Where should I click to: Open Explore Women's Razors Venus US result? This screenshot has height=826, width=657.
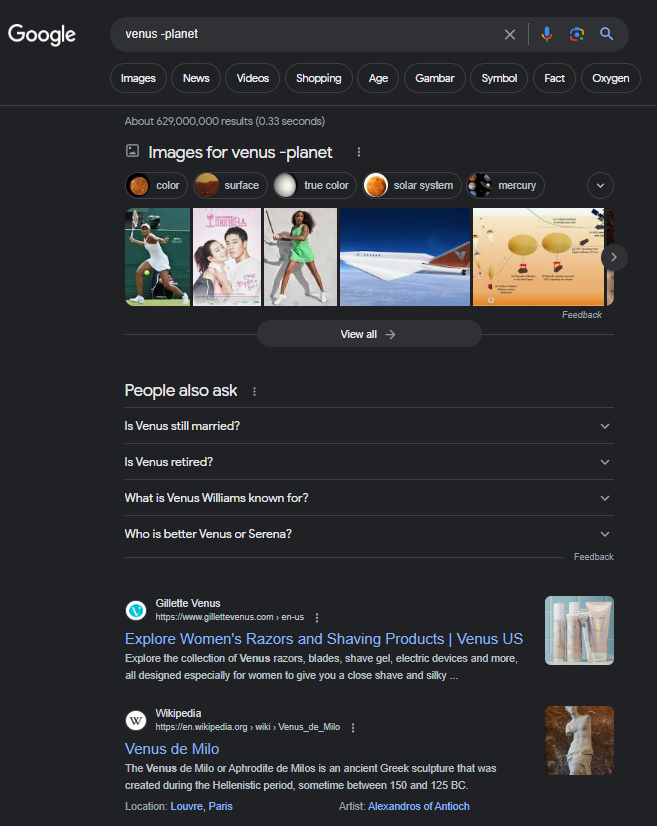click(323, 638)
